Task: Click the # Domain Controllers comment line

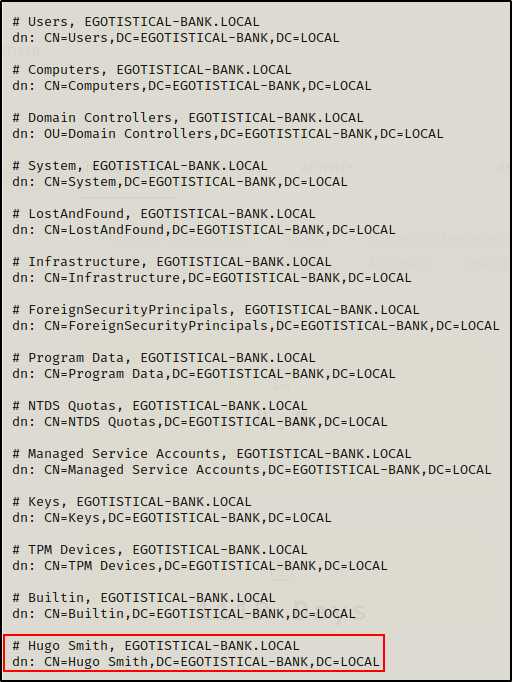Action: tap(188, 118)
